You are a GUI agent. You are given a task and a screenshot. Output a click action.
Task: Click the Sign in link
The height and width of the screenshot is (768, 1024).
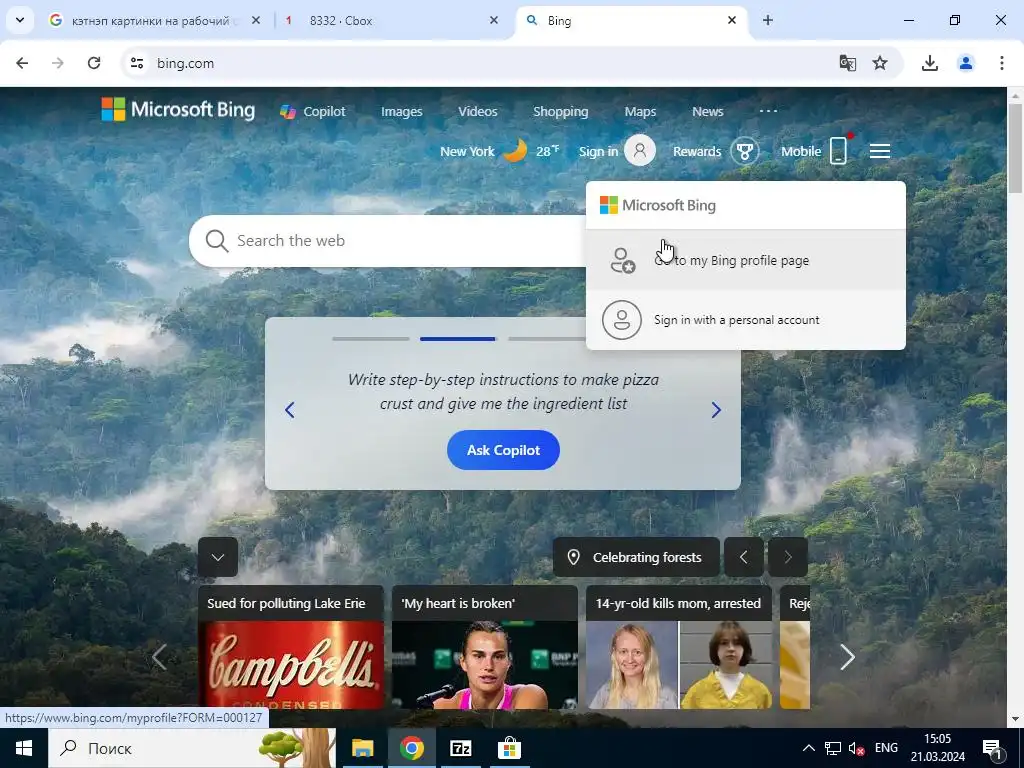[598, 152]
